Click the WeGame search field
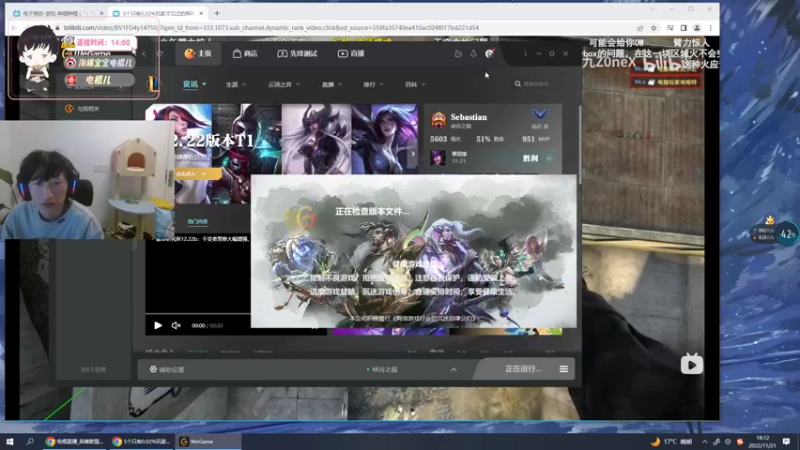The width and height of the screenshot is (800, 450). pyautogui.click(x=536, y=84)
